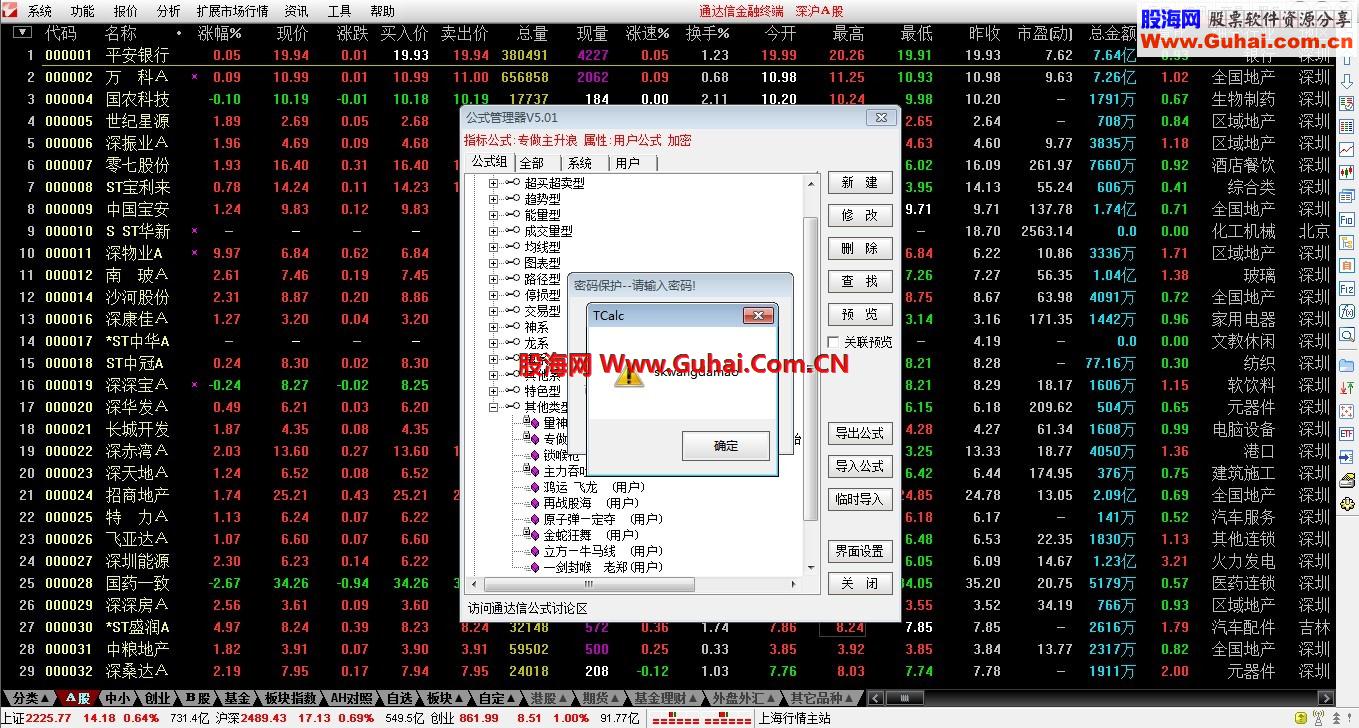Click the 锁喉枪 formula diamond icon
This screenshot has height=728, width=1359.
coord(533,455)
